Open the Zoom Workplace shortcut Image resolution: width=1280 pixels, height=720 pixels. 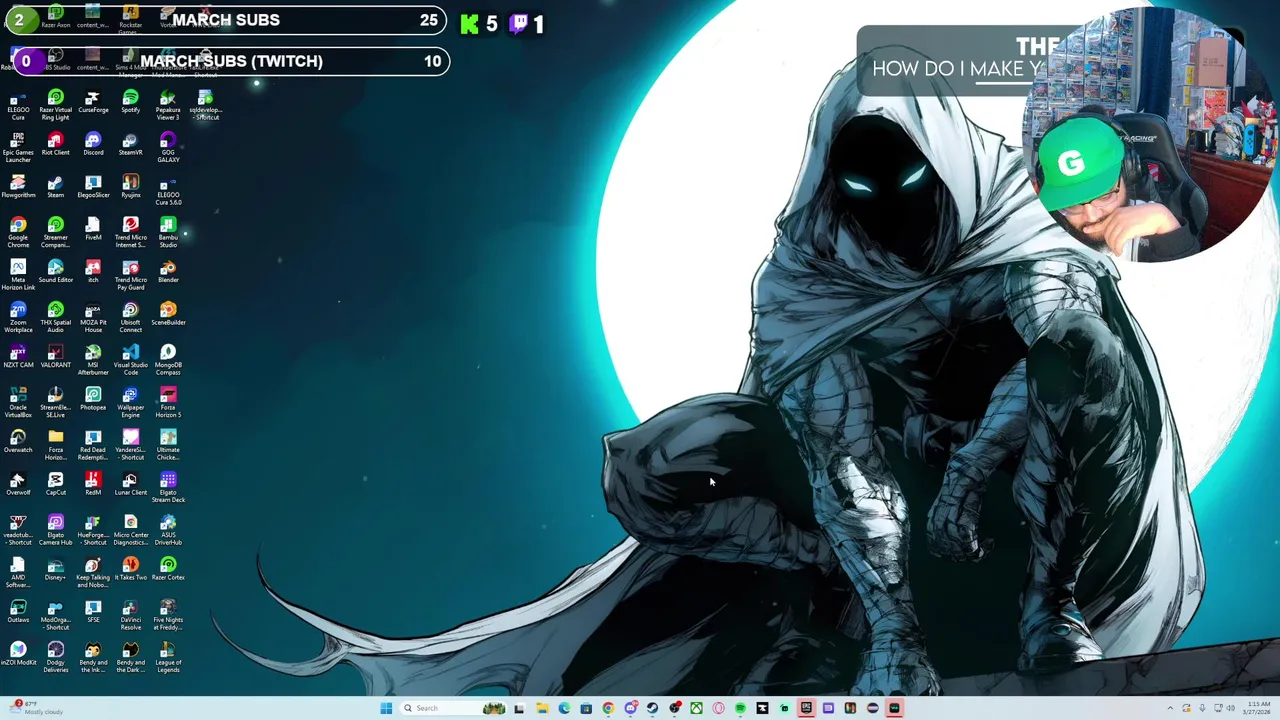coord(18,317)
